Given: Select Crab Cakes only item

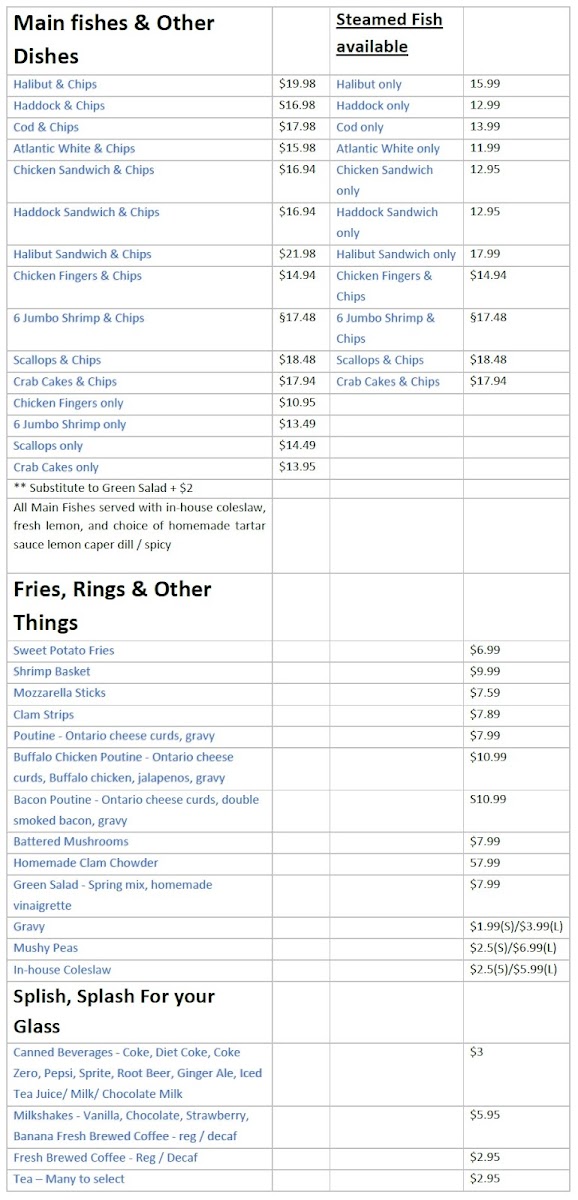Looking at the screenshot, I should click(x=56, y=468).
